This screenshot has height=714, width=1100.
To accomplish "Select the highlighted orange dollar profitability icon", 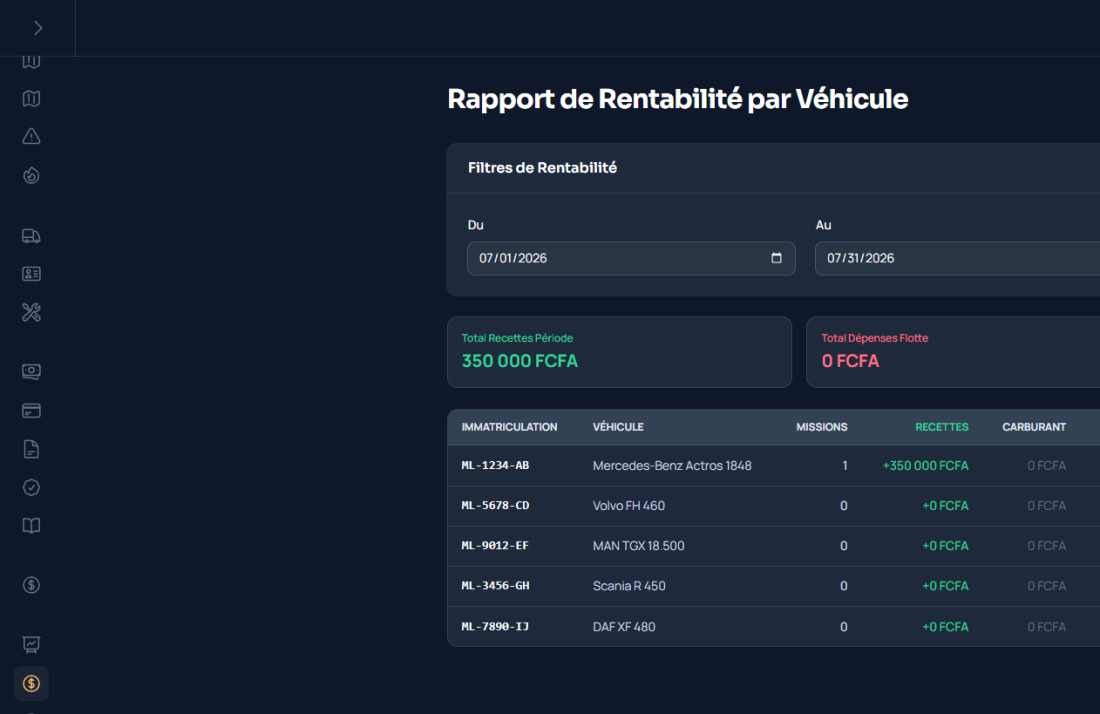I will [x=31, y=683].
